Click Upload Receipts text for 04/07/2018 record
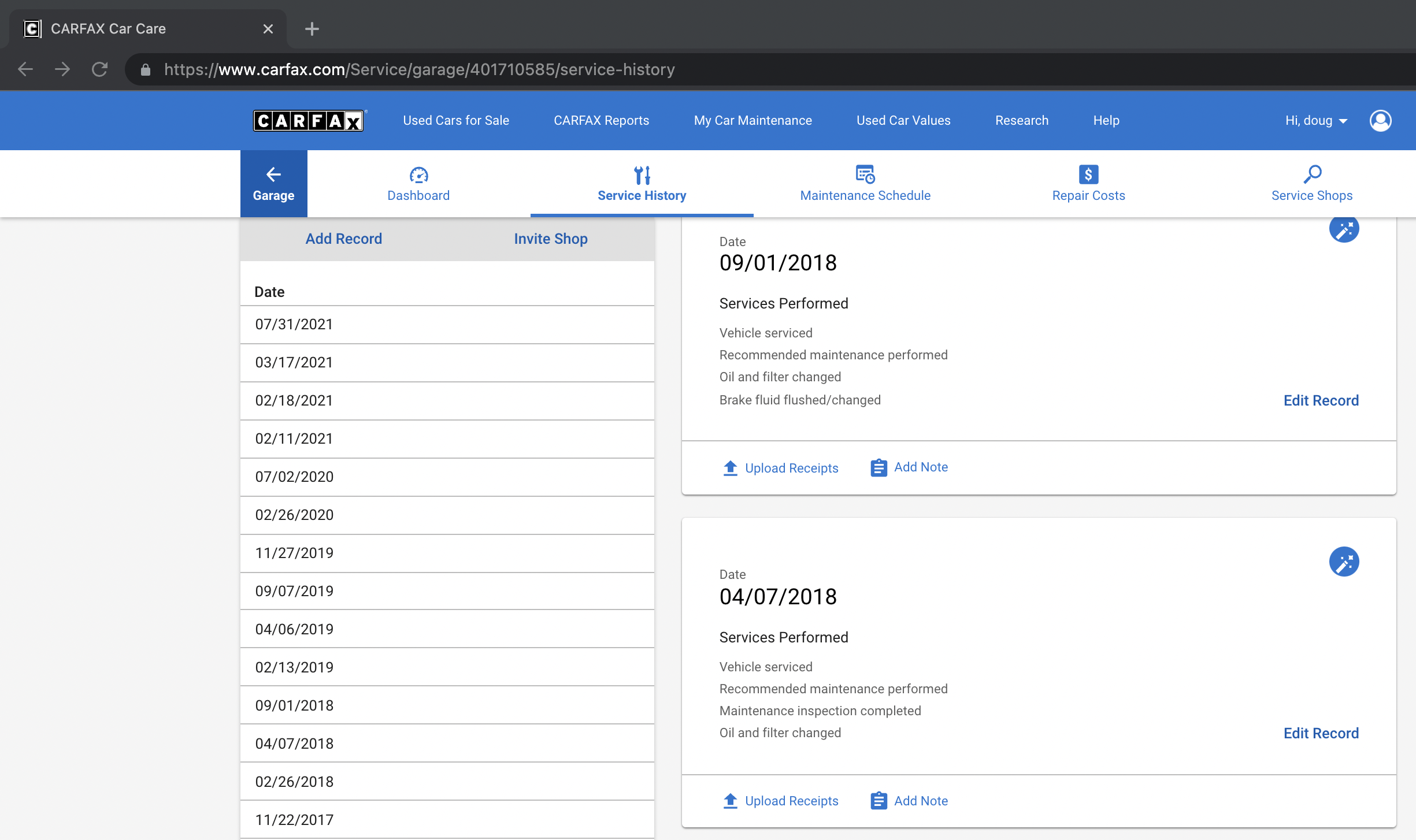Screen dimensions: 1416x840 pyautogui.click(x=791, y=801)
